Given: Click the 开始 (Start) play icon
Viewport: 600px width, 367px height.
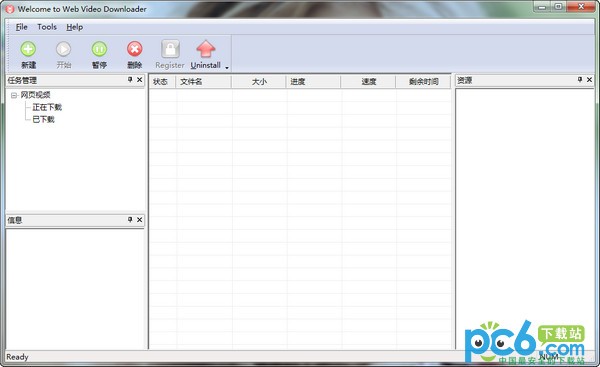Looking at the screenshot, I should pyautogui.click(x=64, y=49).
